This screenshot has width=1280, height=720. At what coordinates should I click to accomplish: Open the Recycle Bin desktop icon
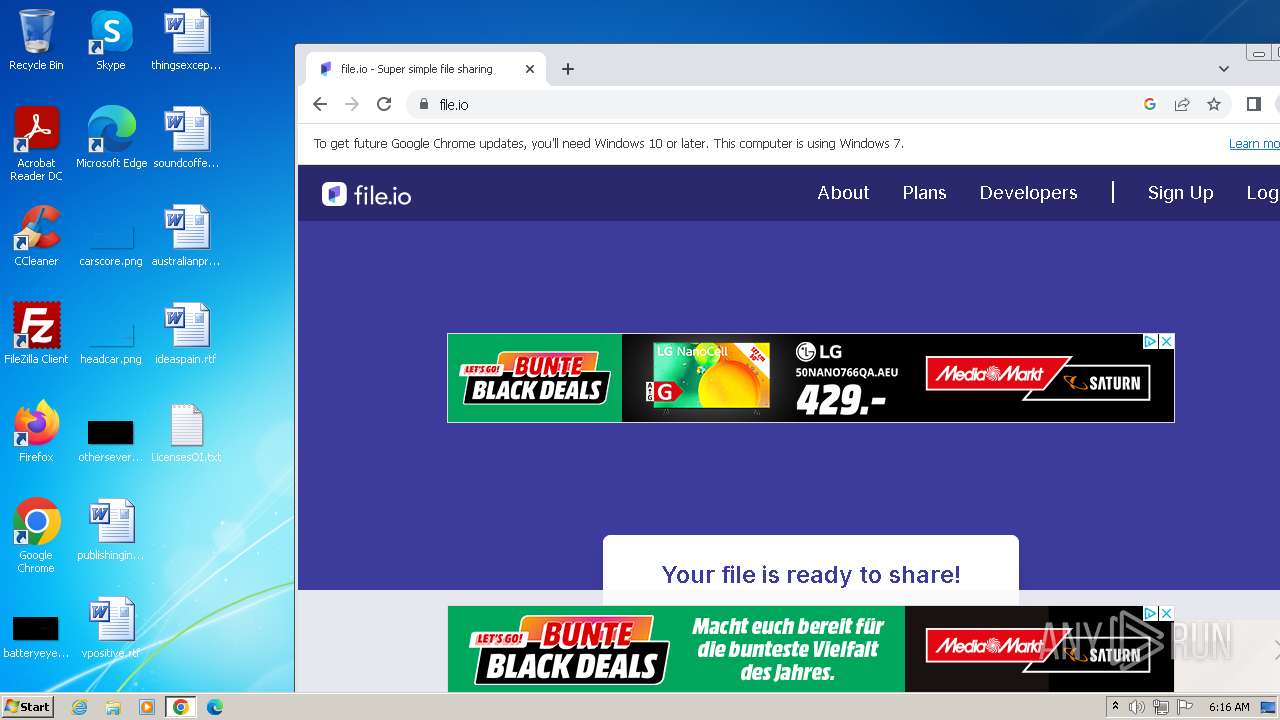[36, 40]
